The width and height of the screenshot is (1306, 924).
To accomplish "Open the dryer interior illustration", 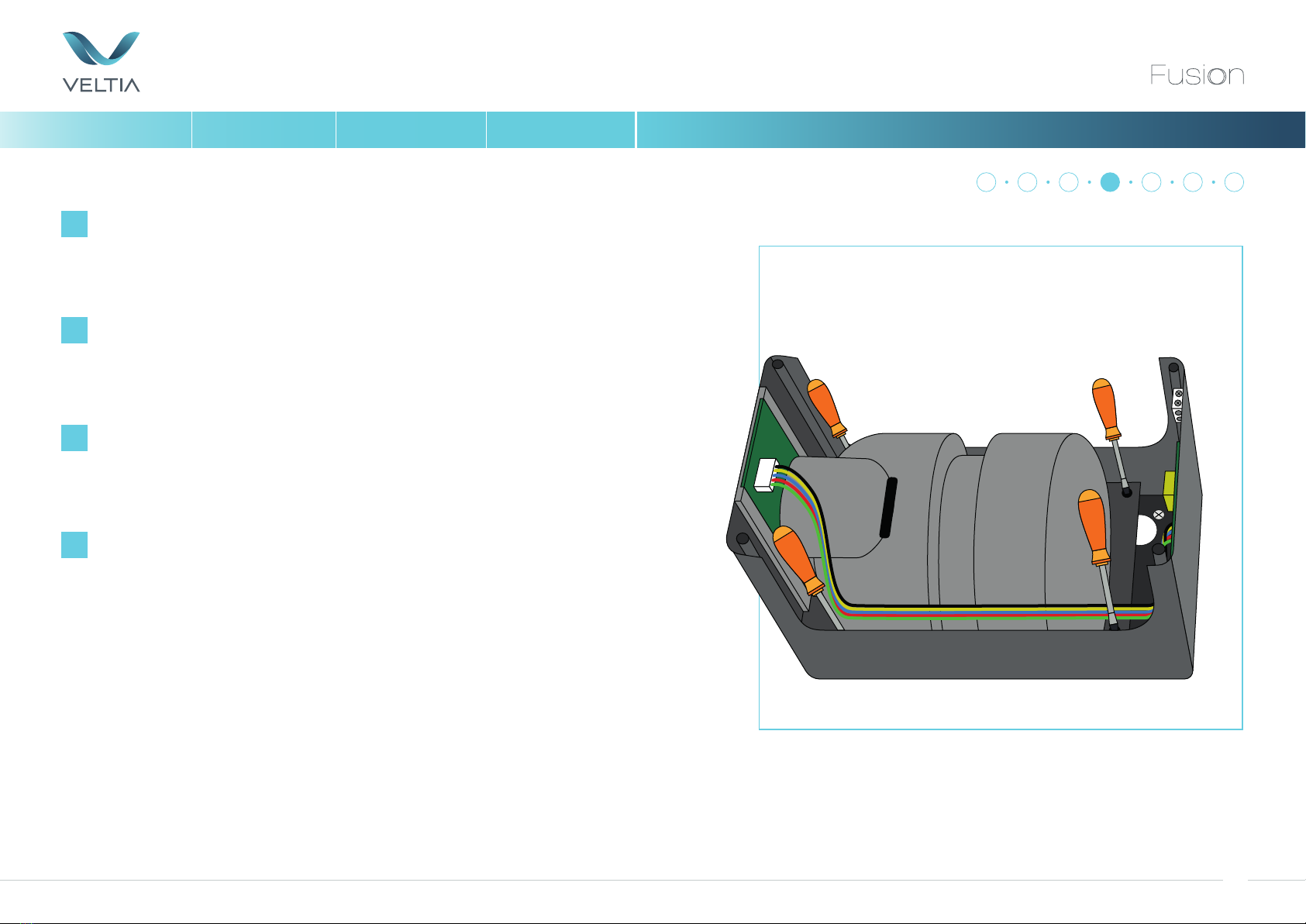I will [x=1000, y=488].
